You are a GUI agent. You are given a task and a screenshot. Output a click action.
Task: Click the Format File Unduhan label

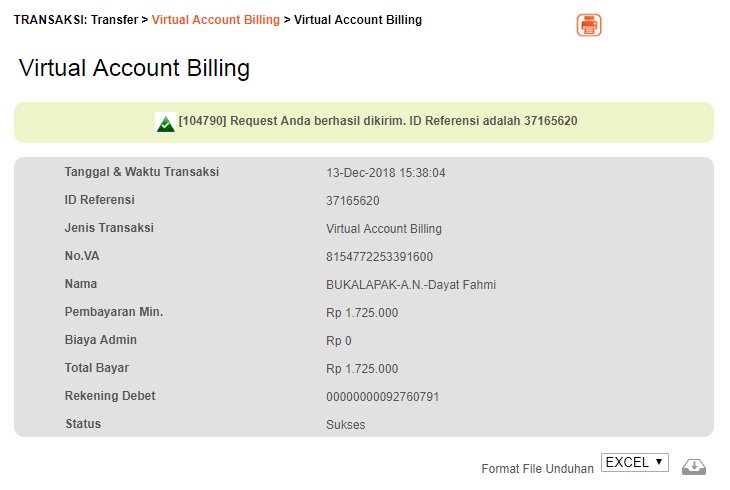pyautogui.click(x=537, y=469)
